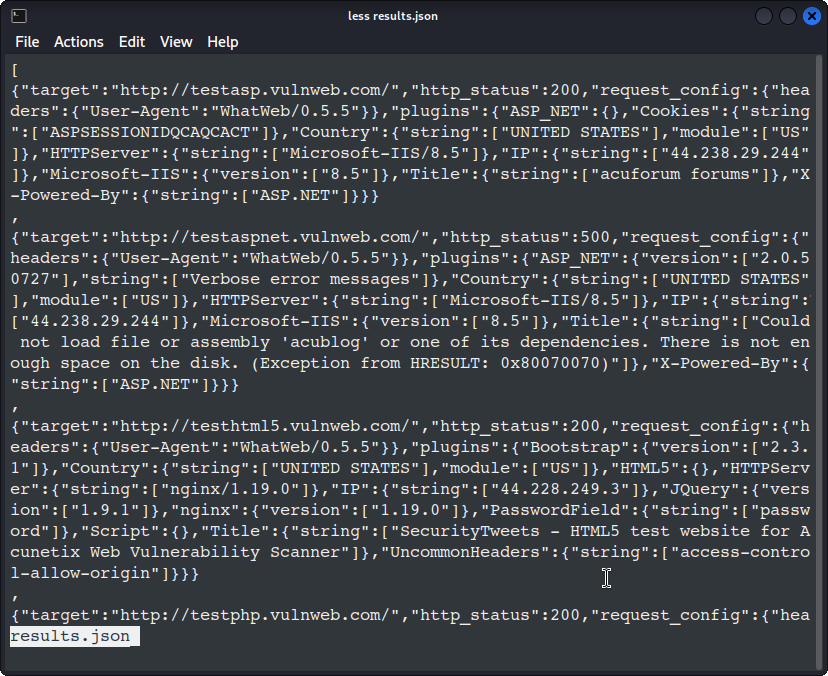
Task: Open the Edit menu
Action: pyautogui.click(x=132, y=42)
